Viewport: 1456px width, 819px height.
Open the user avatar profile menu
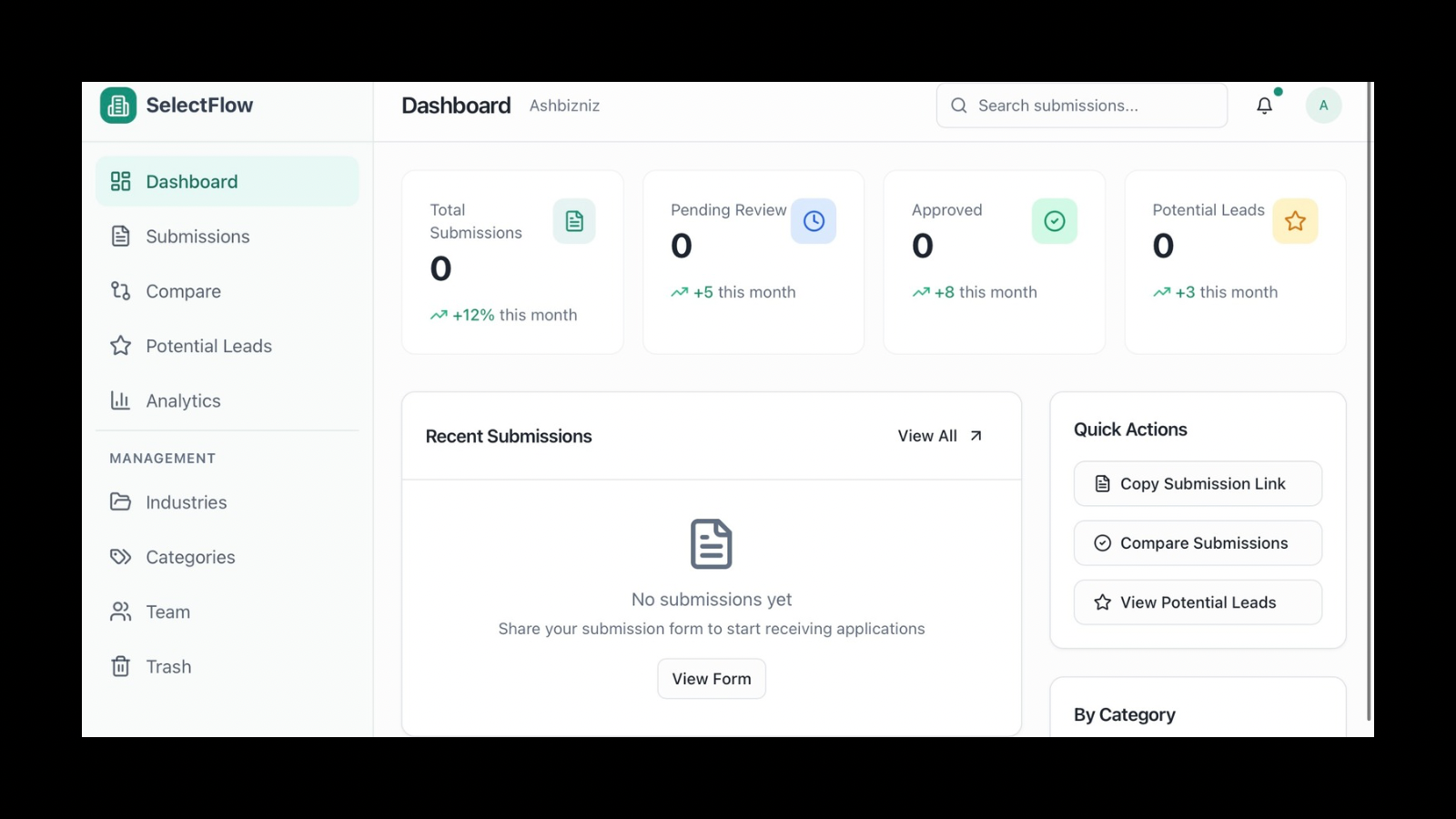point(1324,105)
